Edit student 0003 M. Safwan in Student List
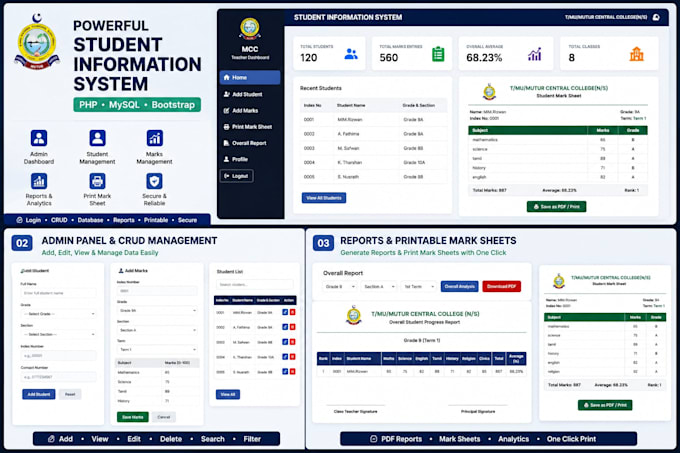The width and height of the screenshot is (680, 453). pyautogui.click(x=285, y=342)
